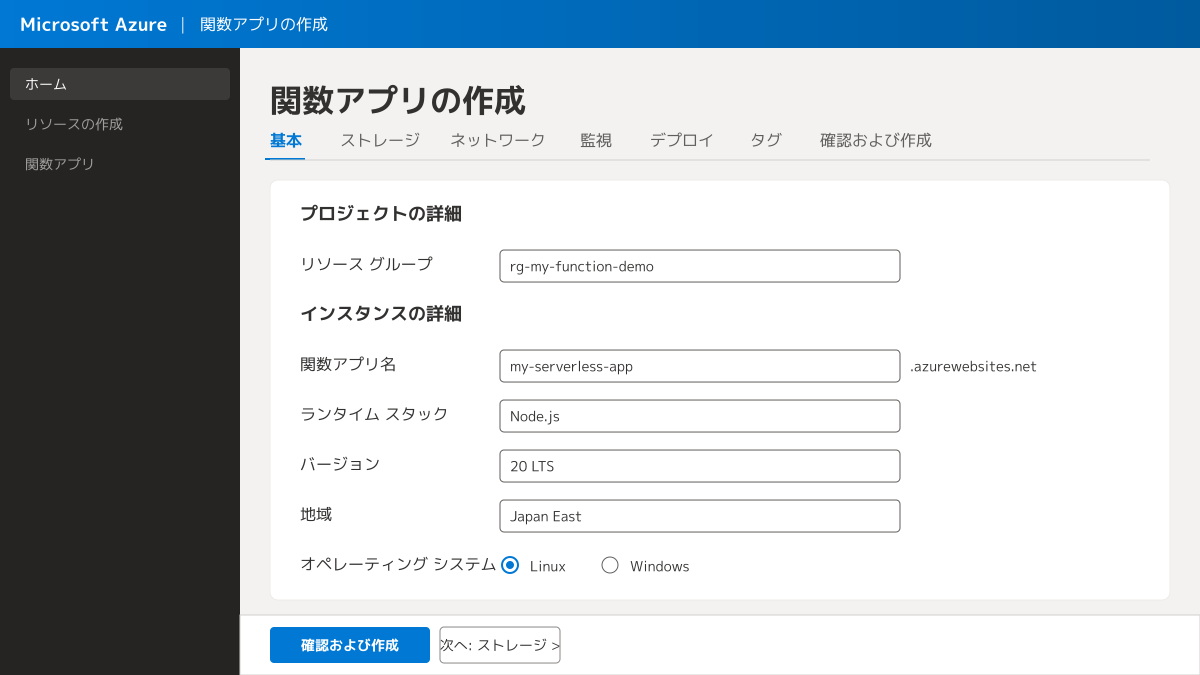Focus the リソース グループ field
1200x675 pixels.
(700, 266)
